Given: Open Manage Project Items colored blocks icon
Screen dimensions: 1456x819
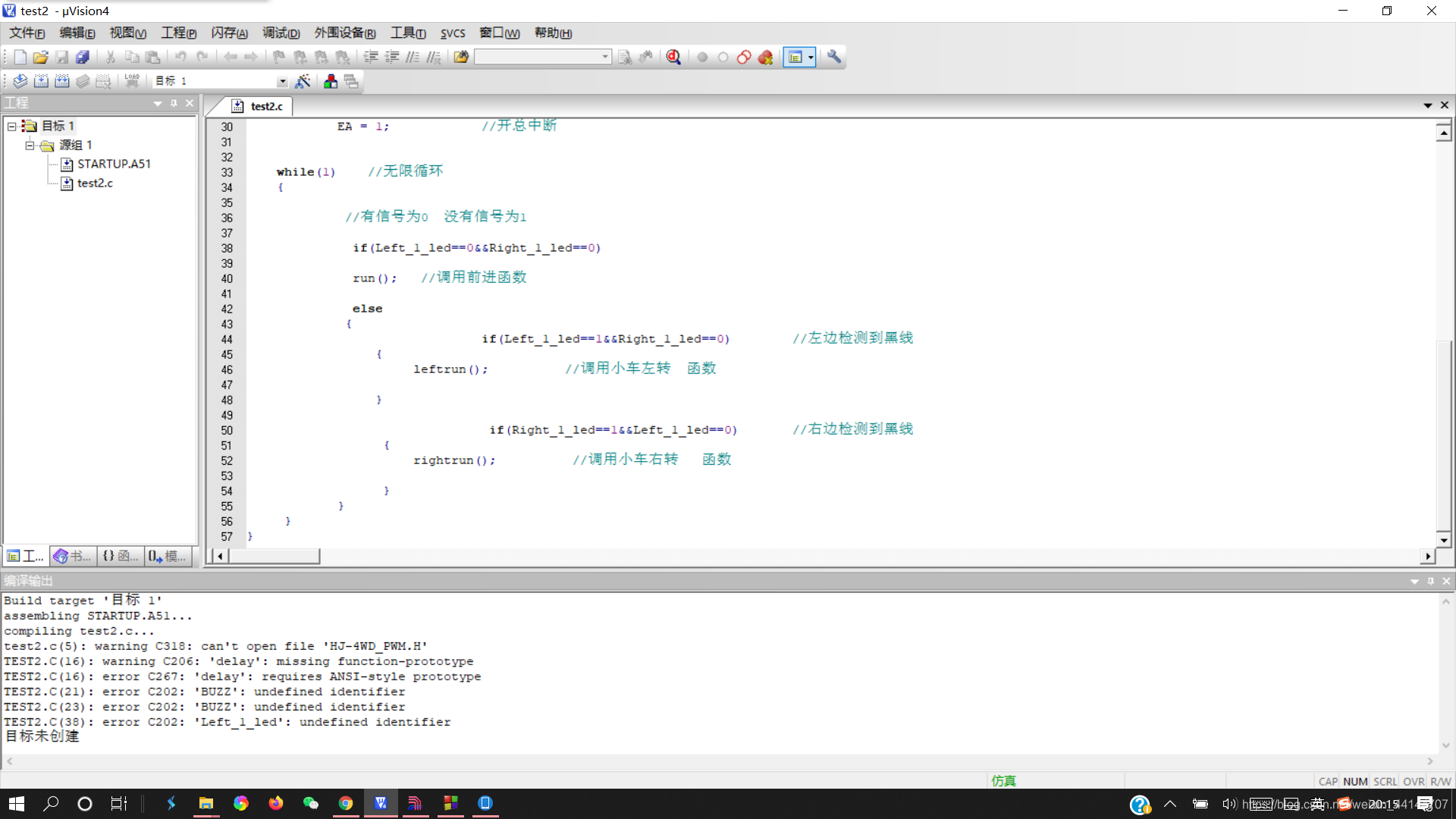Looking at the screenshot, I should pos(331,81).
